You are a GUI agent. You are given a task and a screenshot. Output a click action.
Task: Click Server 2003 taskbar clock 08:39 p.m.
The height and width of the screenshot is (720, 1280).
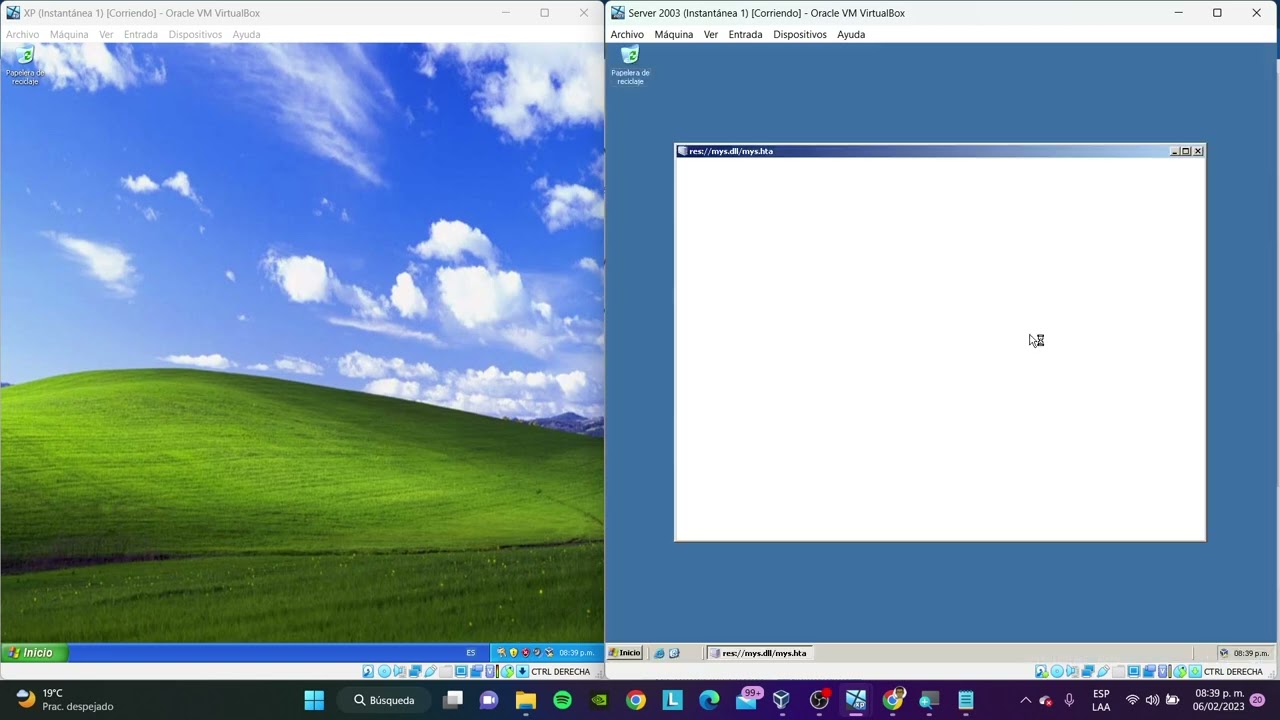point(1251,653)
